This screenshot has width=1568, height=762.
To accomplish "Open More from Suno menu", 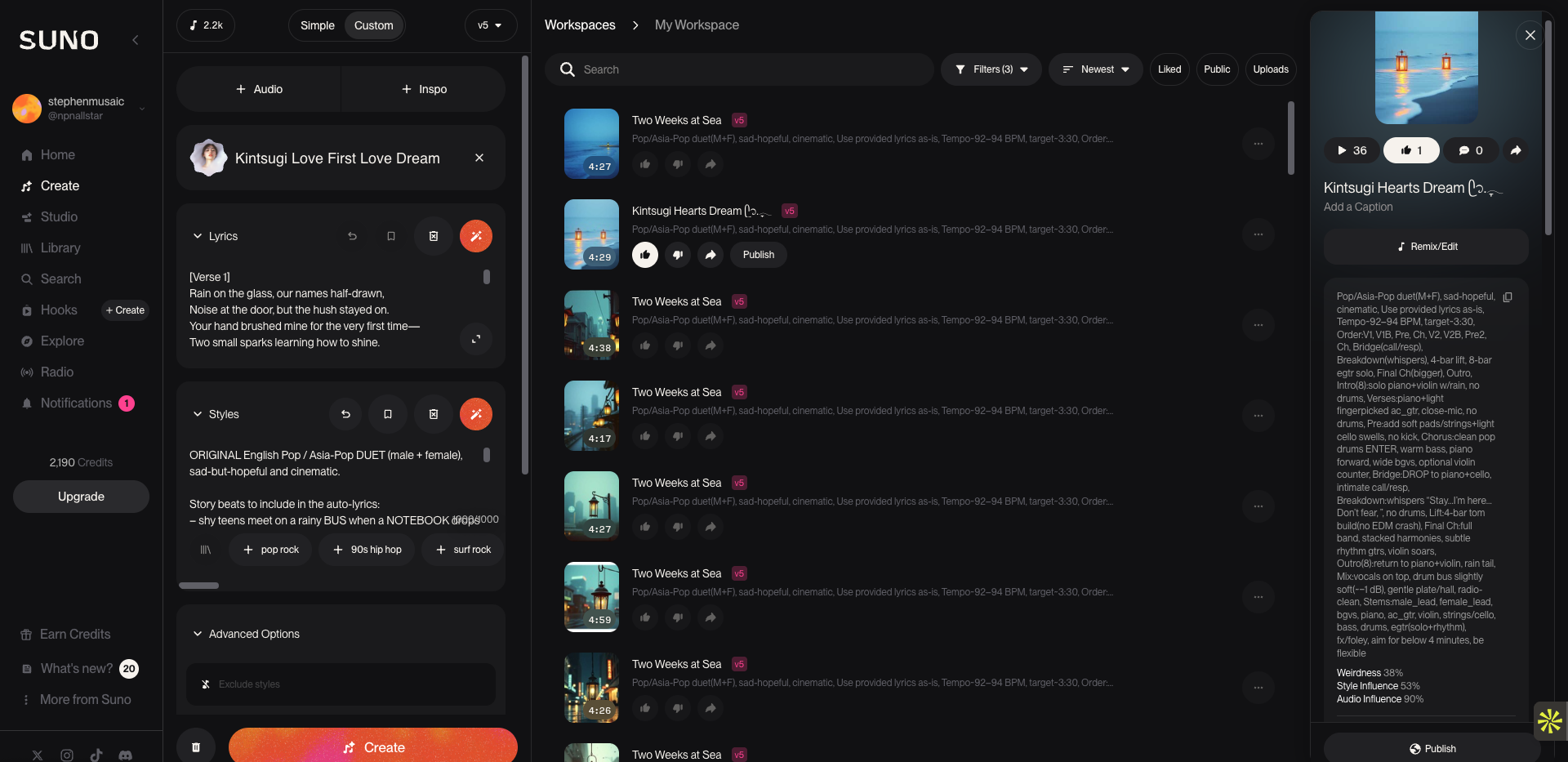I will click(x=76, y=700).
